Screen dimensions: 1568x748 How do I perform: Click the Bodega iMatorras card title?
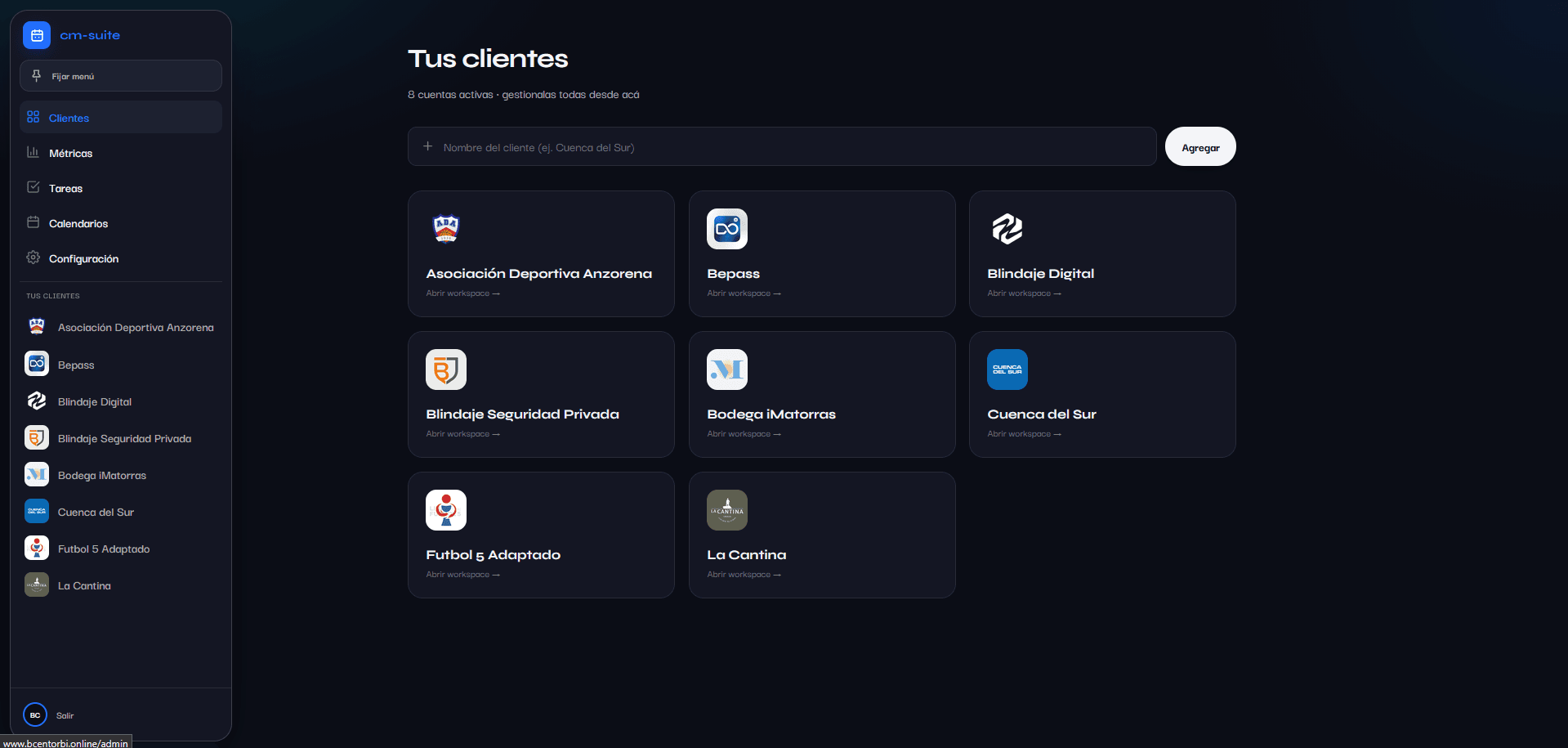tap(771, 414)
